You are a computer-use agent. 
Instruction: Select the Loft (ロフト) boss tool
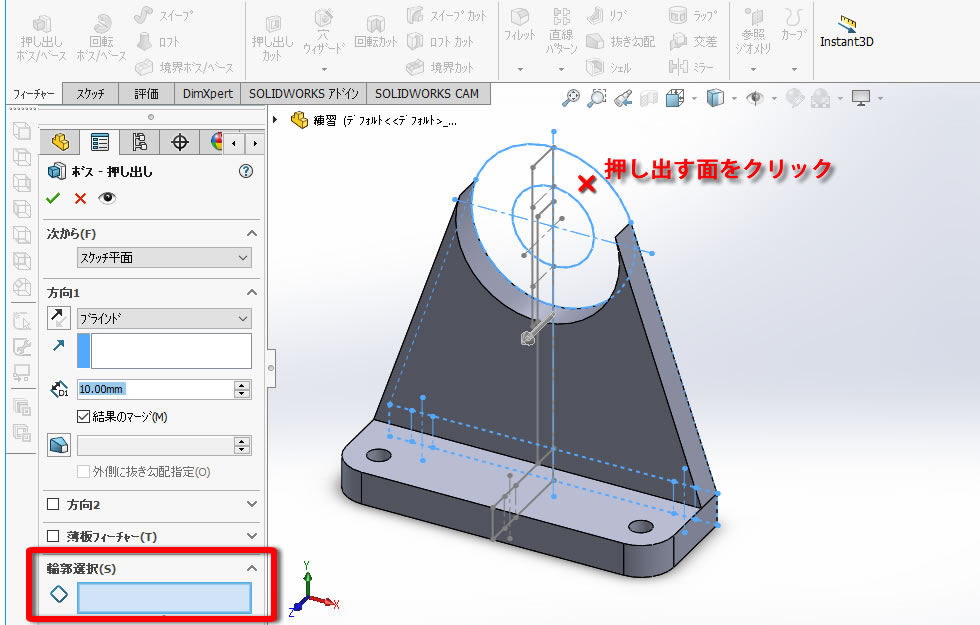(158, 42)
